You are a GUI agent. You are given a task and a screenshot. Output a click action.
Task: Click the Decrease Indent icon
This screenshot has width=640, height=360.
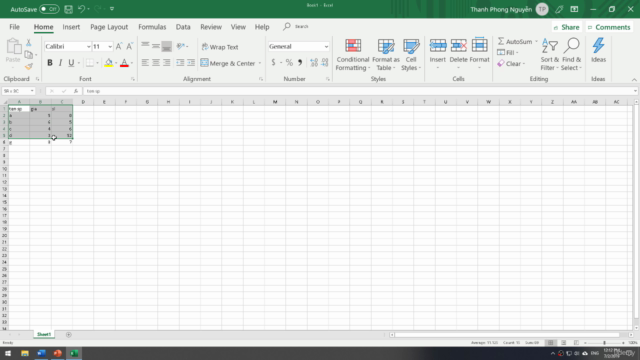pyautogui.click(x=180, y=63)
